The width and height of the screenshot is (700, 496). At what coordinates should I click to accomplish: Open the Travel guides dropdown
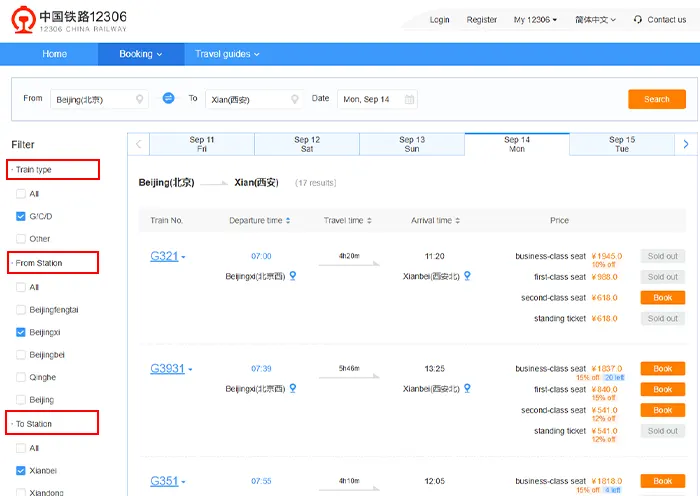(x=227, y=54)
